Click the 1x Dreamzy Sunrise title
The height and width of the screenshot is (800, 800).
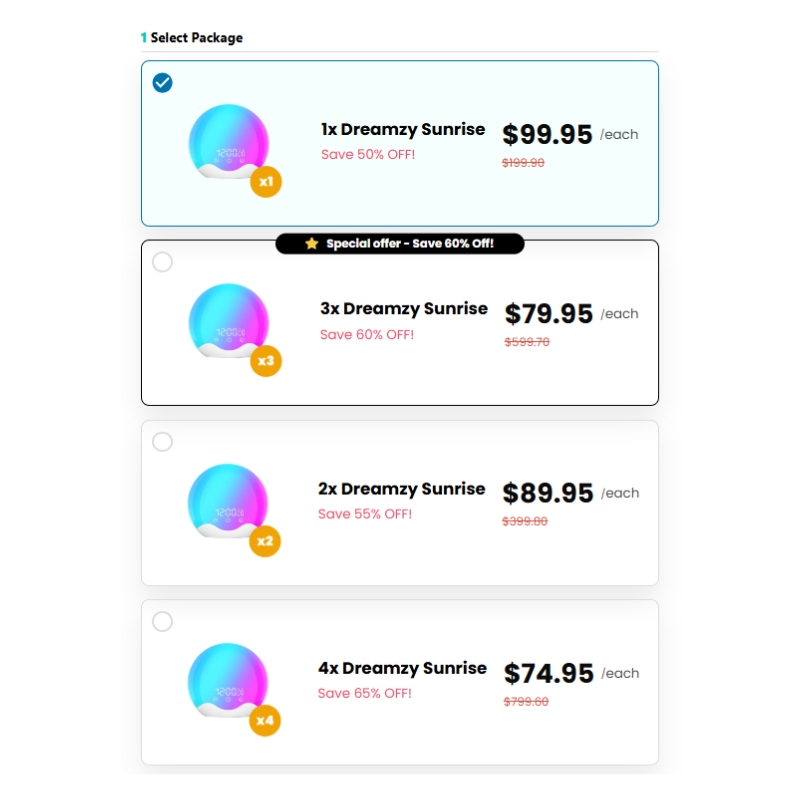(403, 130)
